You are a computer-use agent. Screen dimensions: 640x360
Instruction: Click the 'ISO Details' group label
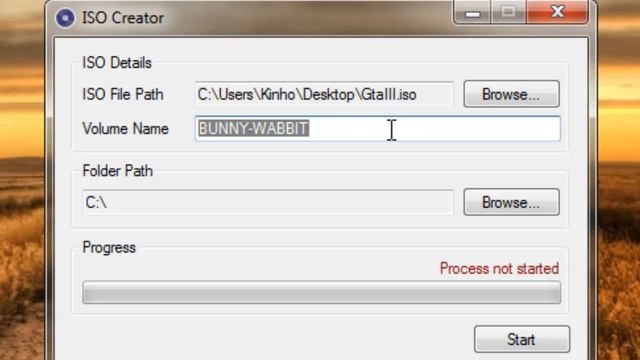coord(117,63)
